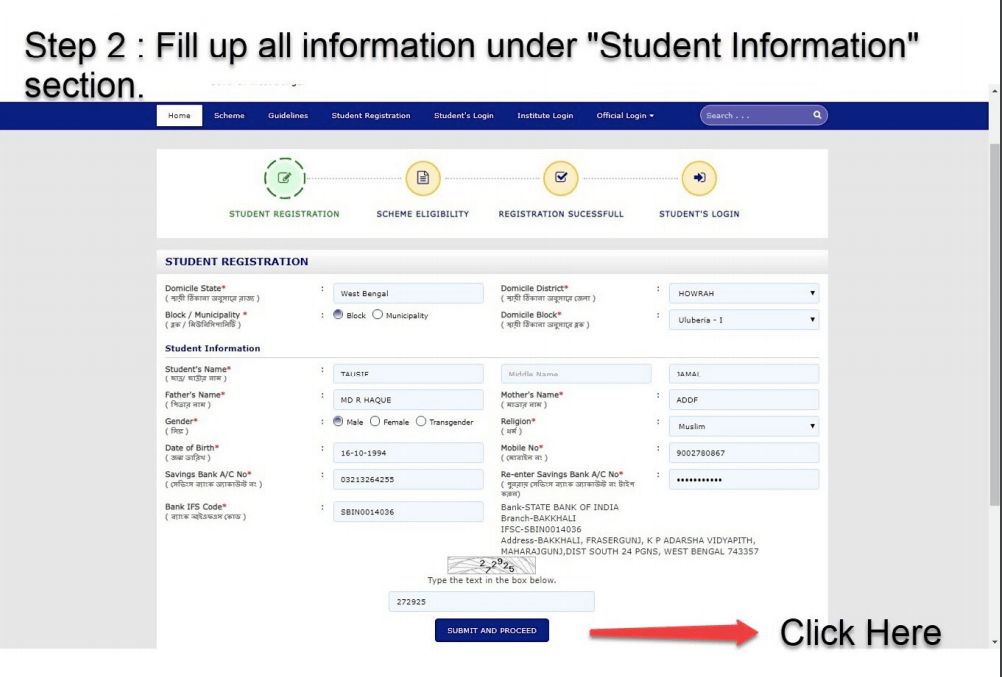Click the Savings Bank A/C No field
This screenshot has width=1002, height=677.
point(408,479)
